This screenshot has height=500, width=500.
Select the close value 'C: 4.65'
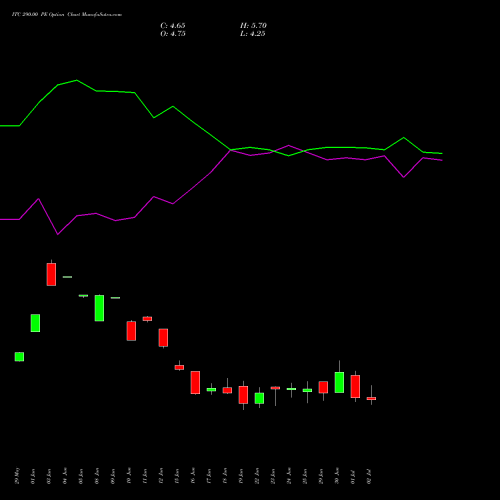pyautogui.click(x=173, y=26)
